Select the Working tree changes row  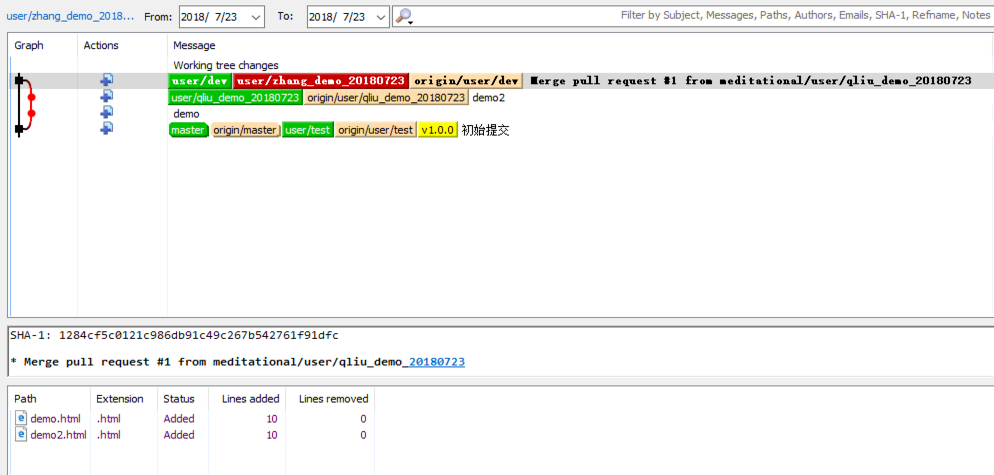click(226, 65)
